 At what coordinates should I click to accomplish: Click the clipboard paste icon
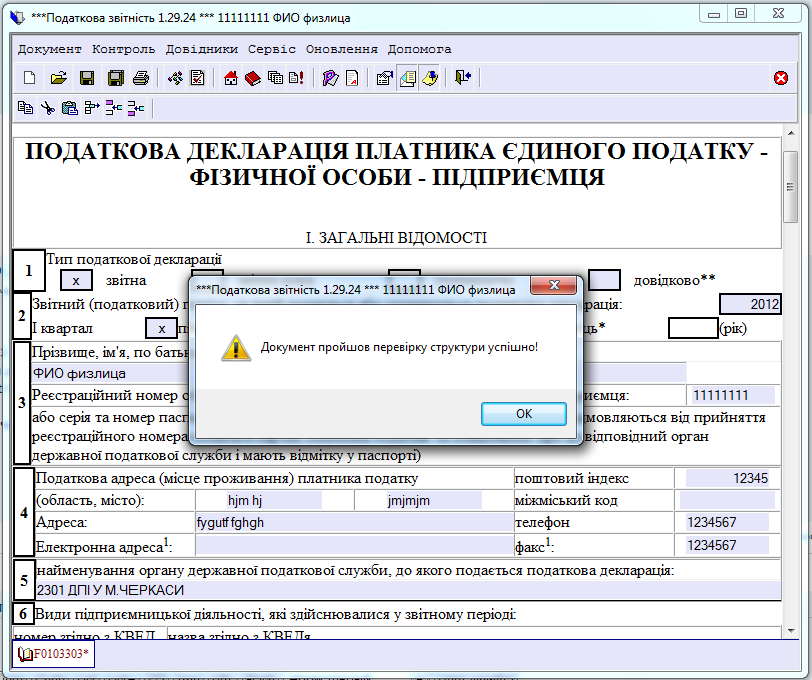(69, 108)
